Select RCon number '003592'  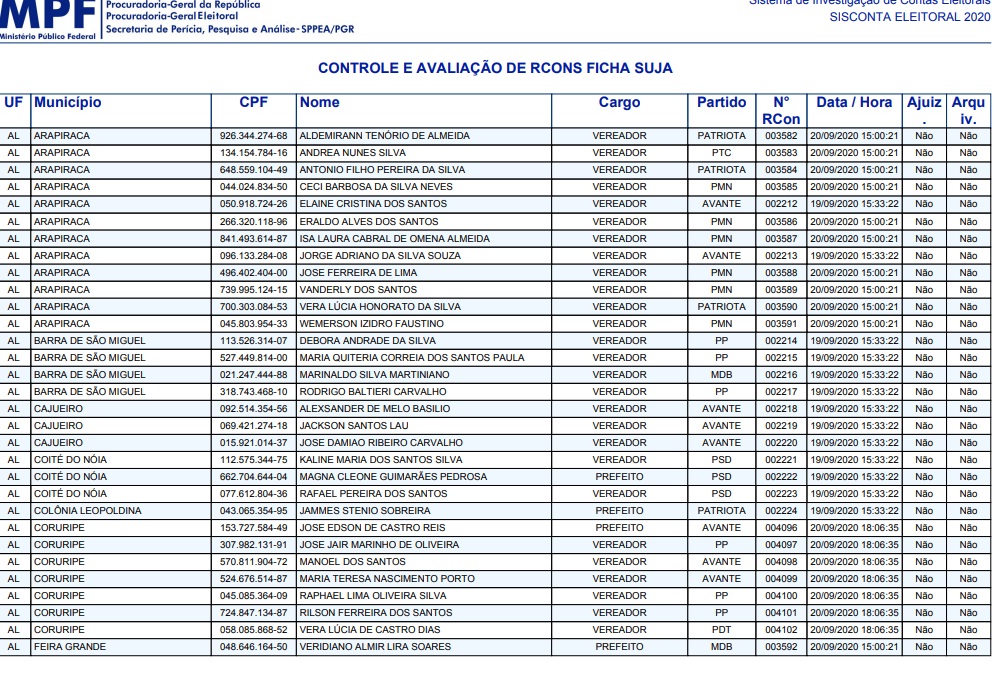781,648
